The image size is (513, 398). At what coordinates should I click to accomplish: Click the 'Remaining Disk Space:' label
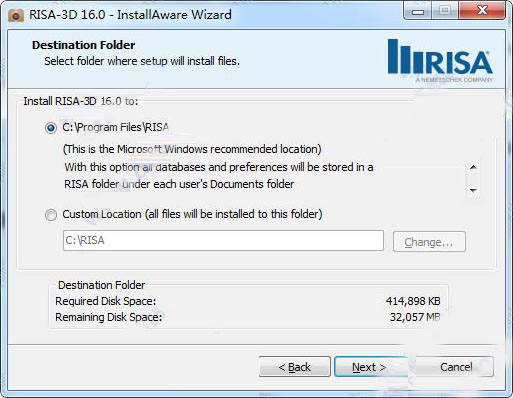pyautogui.click(x=109, y=317)
